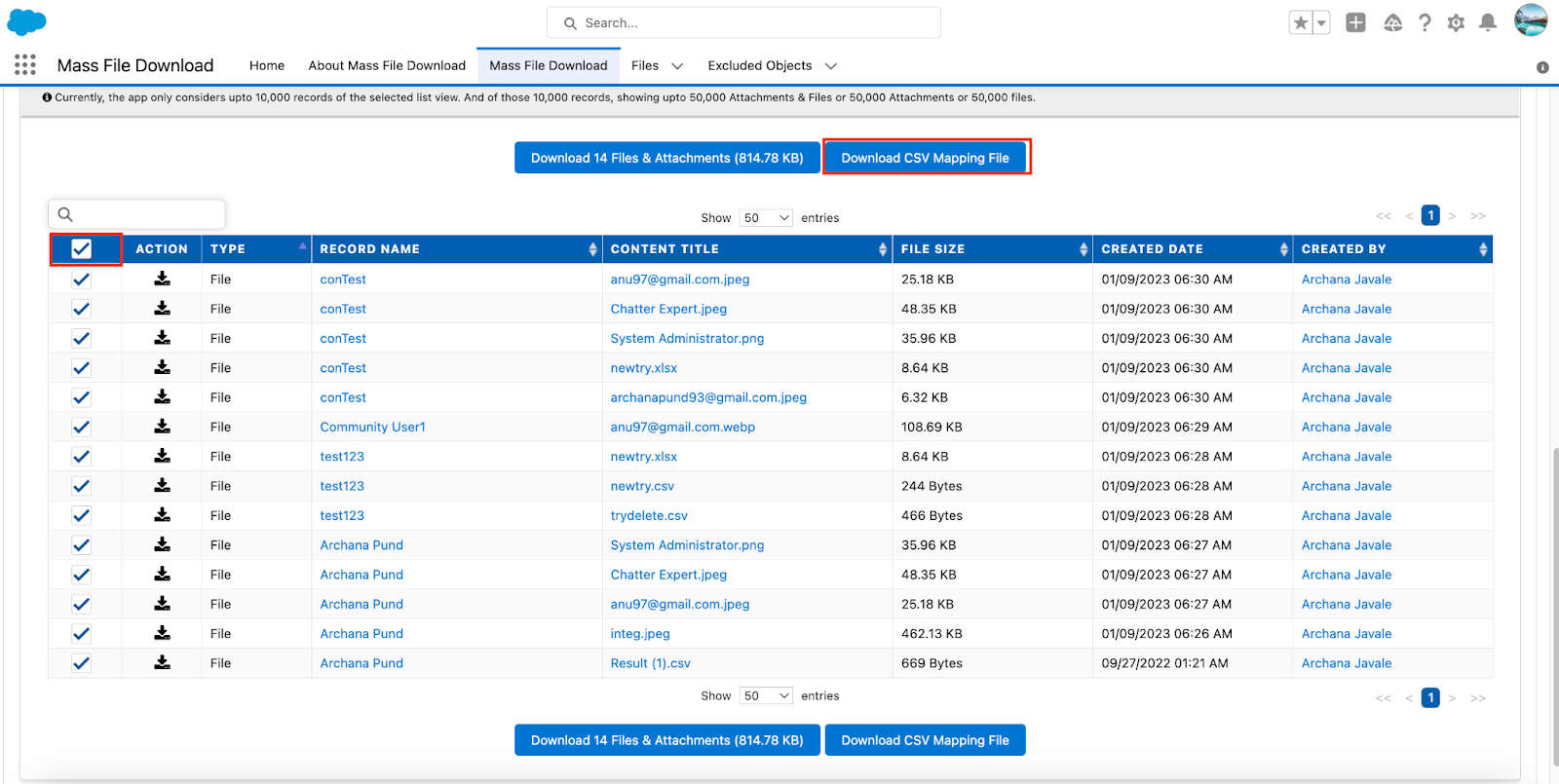Open the Favorites star icon
1559x784 pixels.
point(1300,23)
